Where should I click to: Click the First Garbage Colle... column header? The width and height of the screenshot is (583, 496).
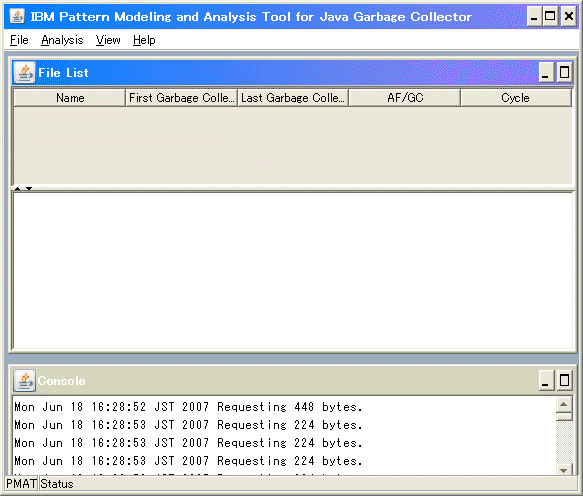181,98
